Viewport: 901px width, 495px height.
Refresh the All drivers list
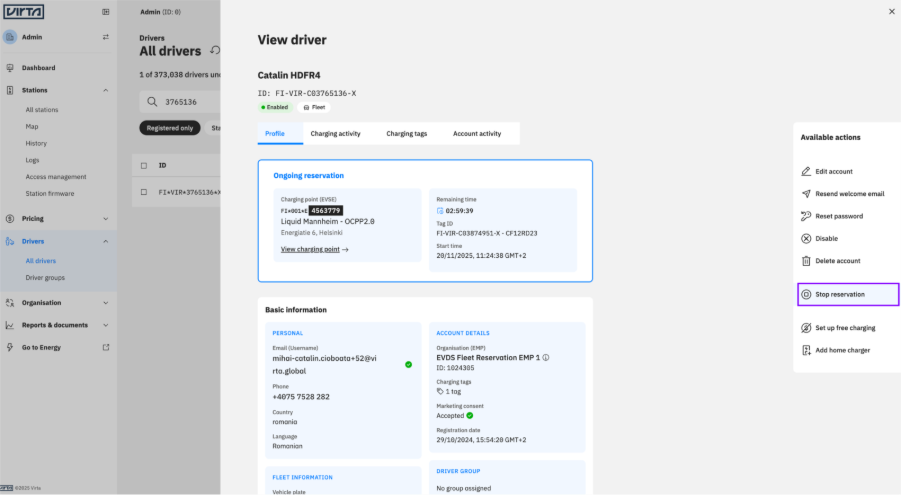(x=214, y=51)
